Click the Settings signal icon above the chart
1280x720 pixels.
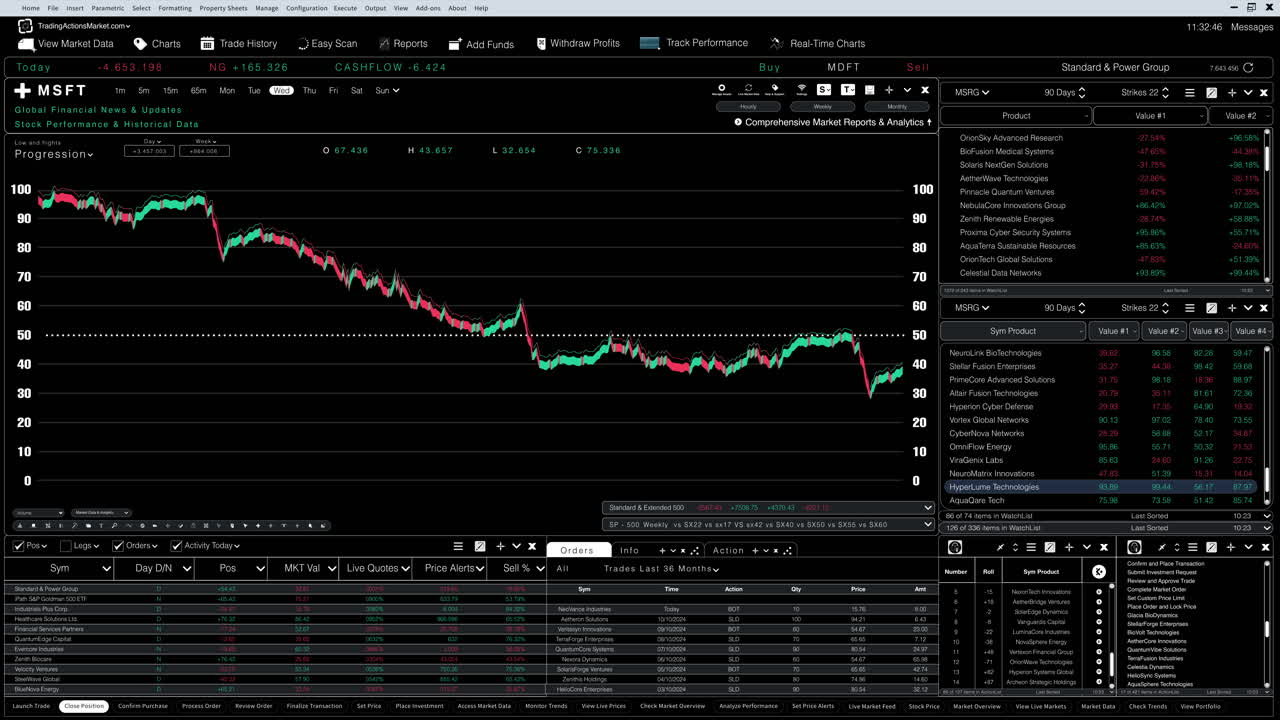click(801, 87)
